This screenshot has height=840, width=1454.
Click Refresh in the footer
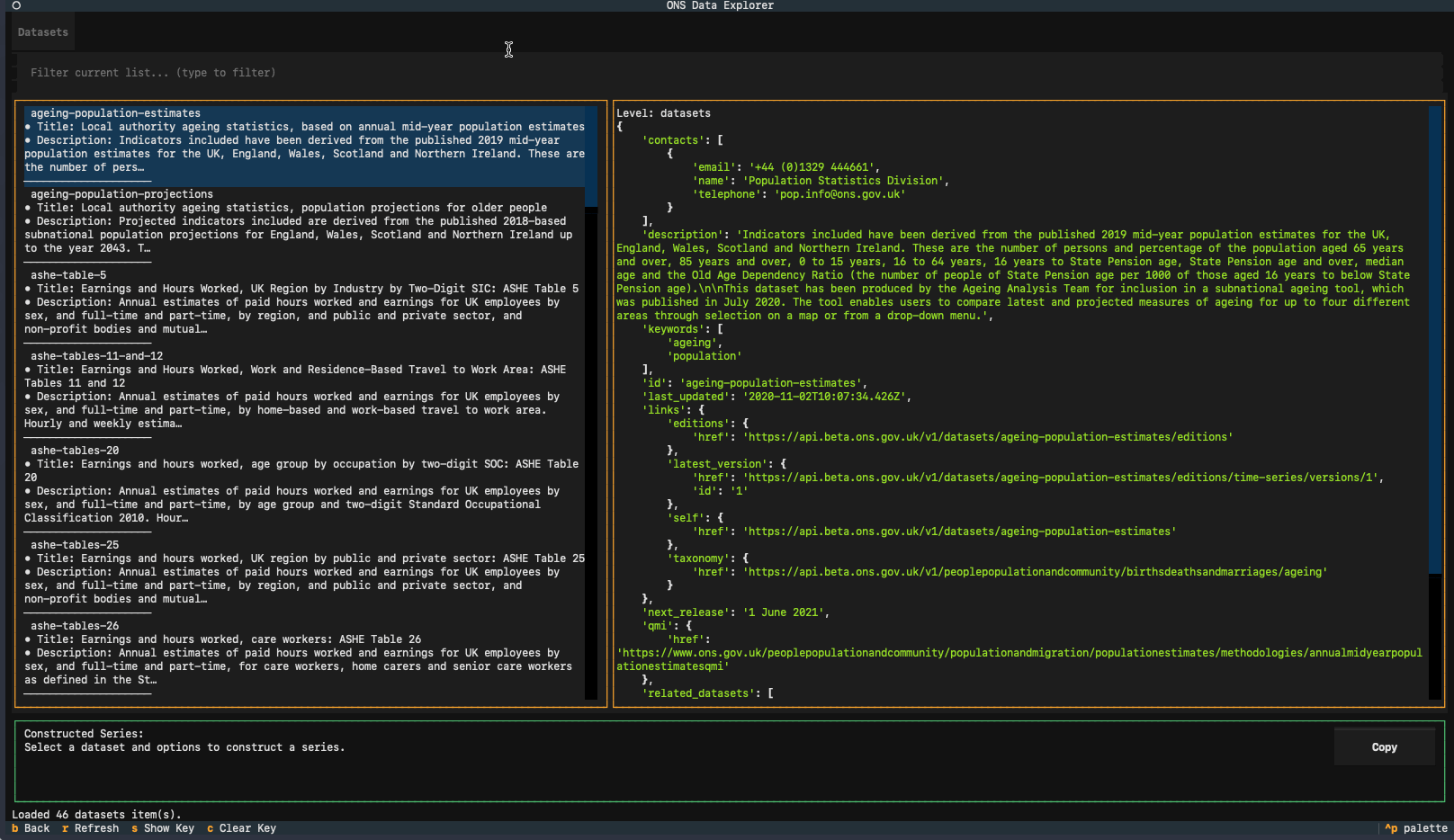pos(90,828)
